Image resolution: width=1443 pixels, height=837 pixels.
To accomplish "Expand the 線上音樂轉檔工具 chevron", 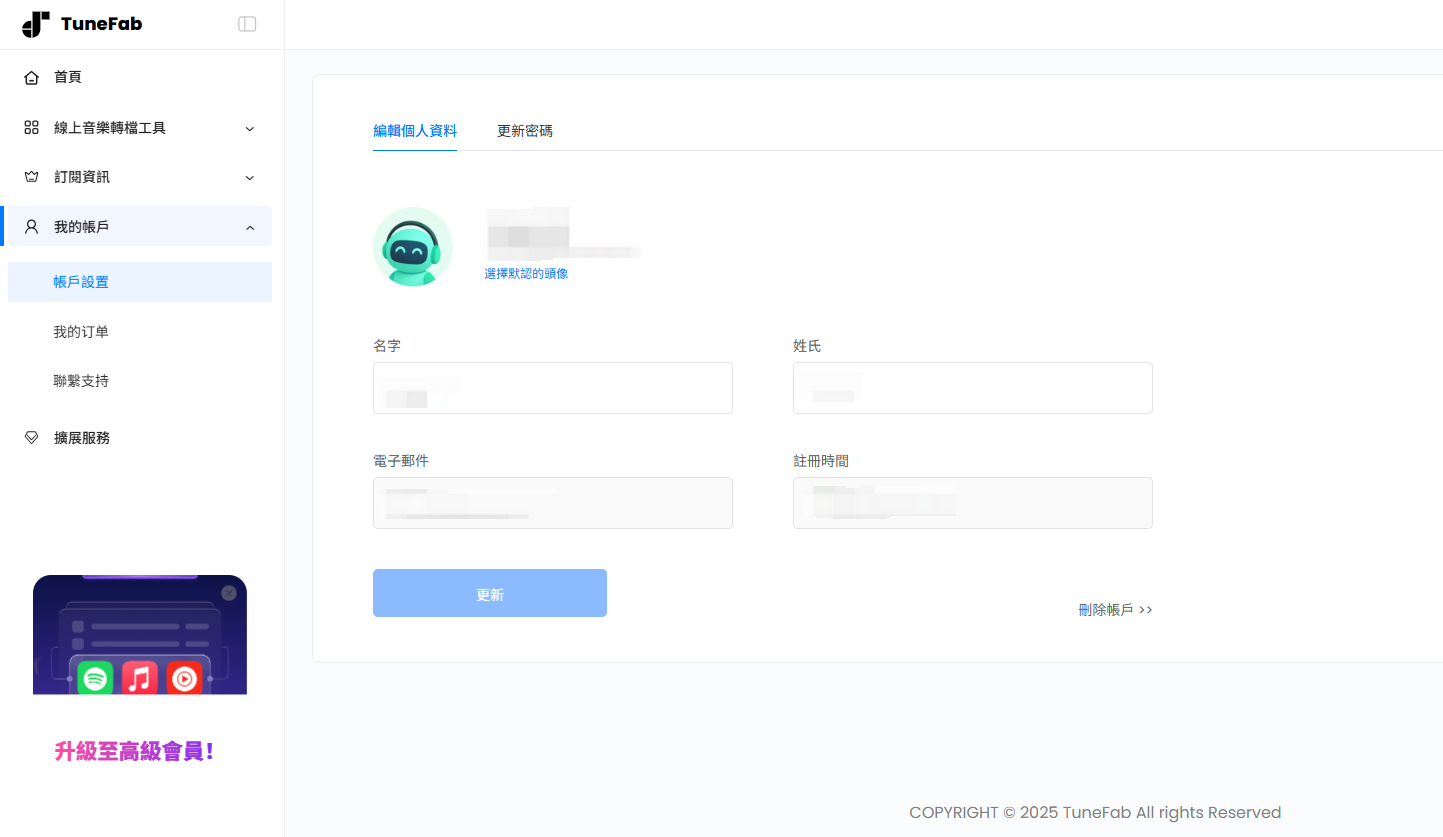I will point(250,128).
